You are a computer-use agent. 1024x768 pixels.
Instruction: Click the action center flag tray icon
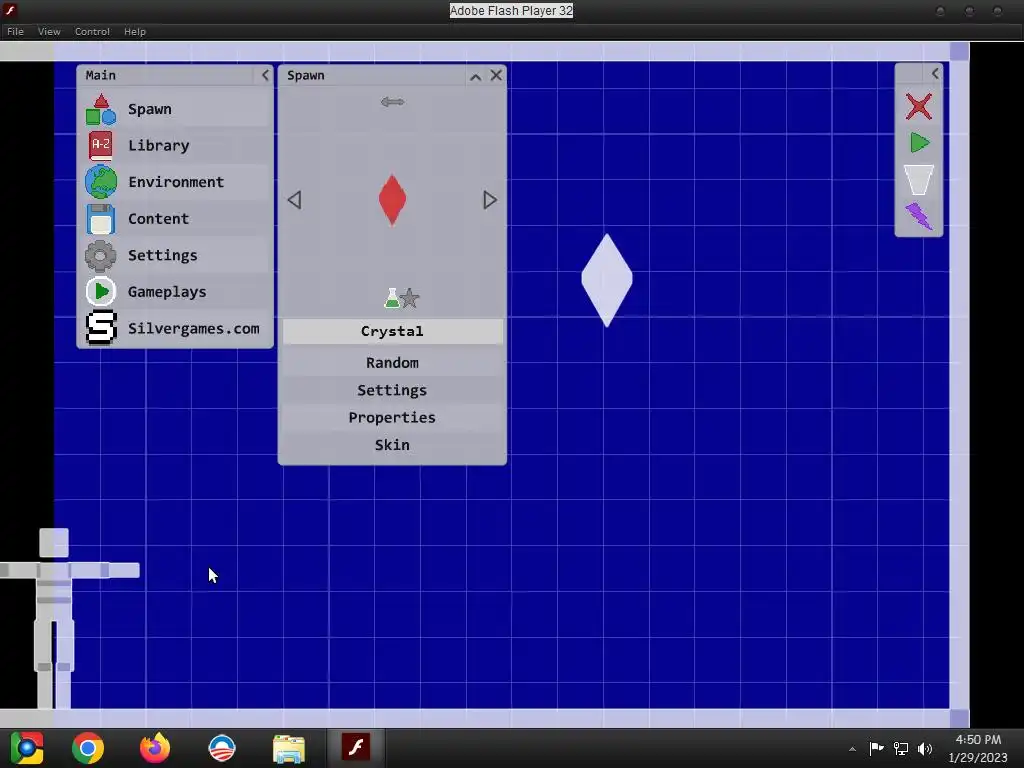[x=876, y=748]
